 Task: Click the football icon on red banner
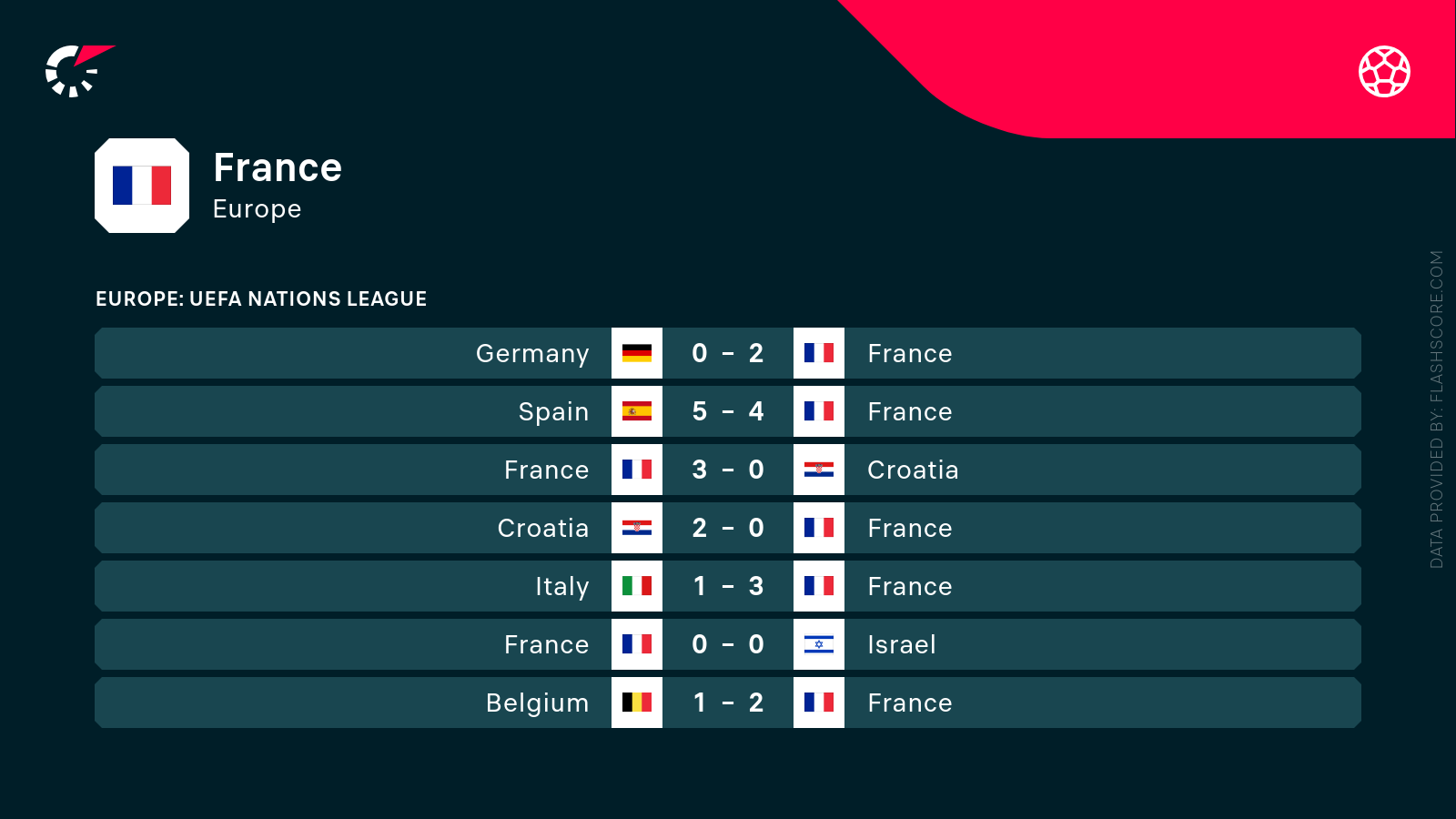(x=1384, y=71)
